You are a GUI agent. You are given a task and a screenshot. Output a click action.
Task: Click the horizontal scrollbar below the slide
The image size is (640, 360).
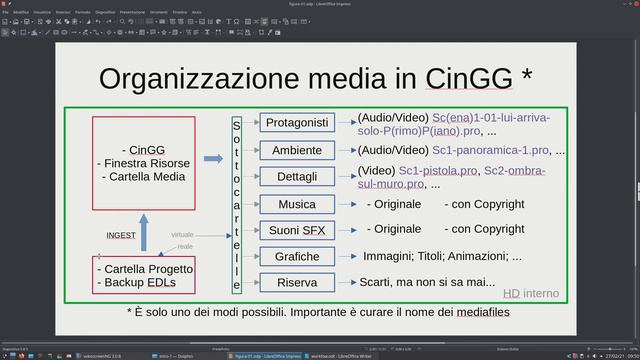pos(318,343)
